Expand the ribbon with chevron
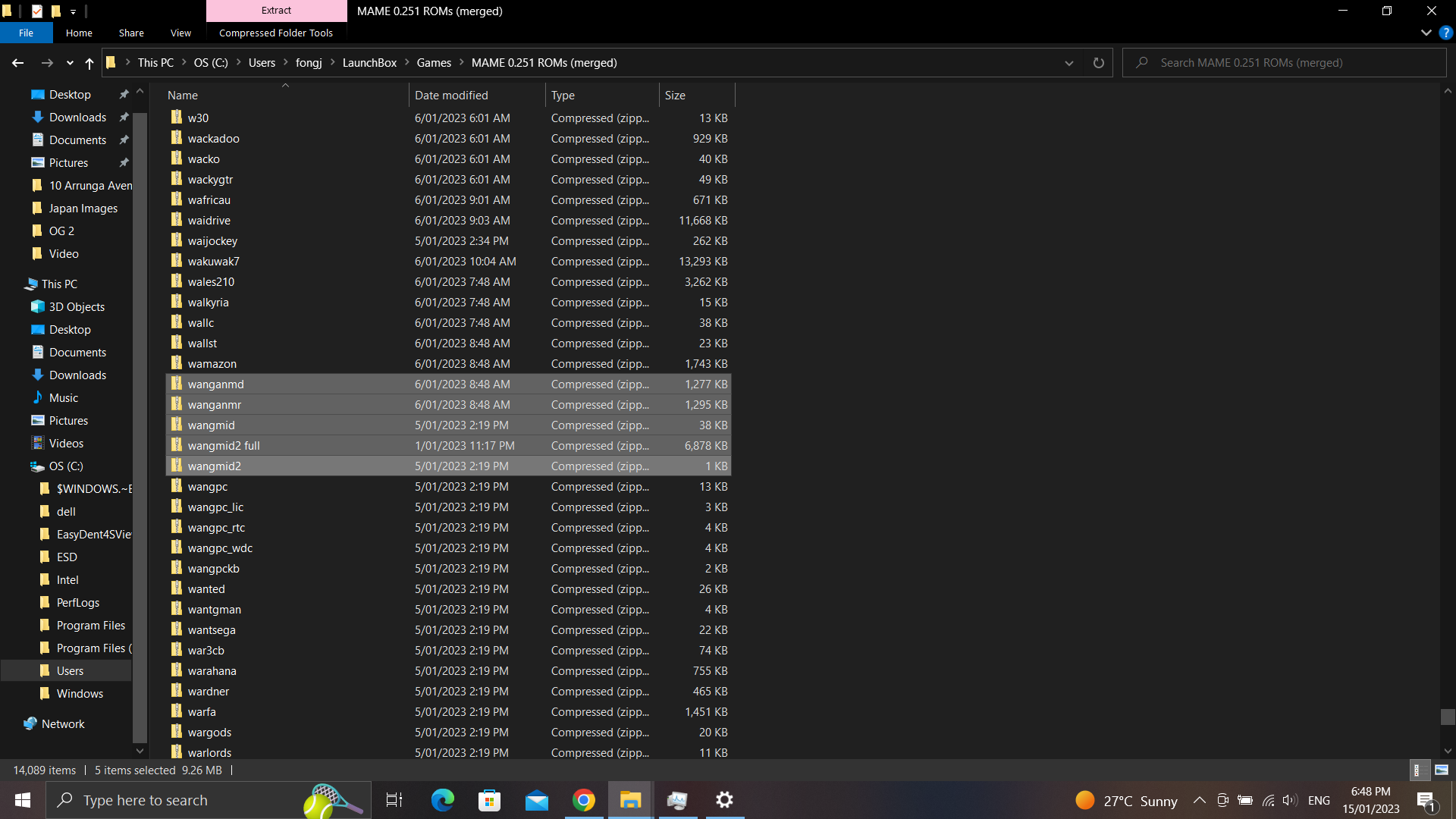This screenshot has height=819, width=1456. [x=1426, y=33]
